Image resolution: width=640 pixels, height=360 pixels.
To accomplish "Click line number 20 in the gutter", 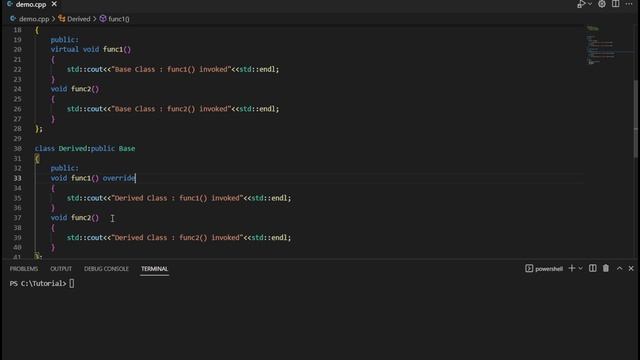I will tap(17, 49).
